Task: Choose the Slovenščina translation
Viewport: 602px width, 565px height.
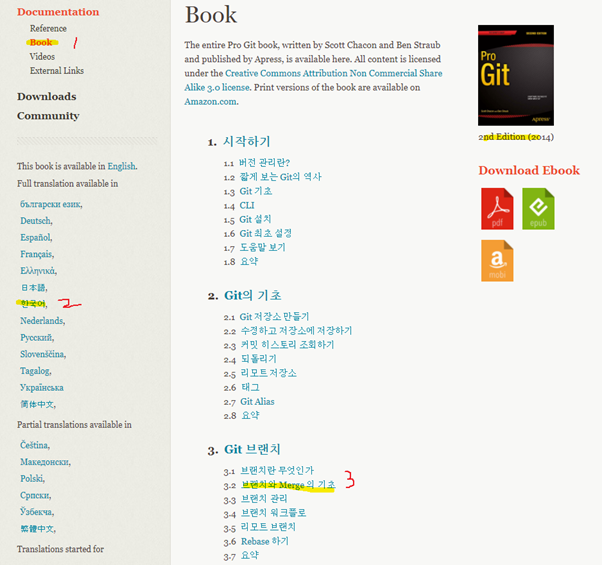Action: pos(43,354)
